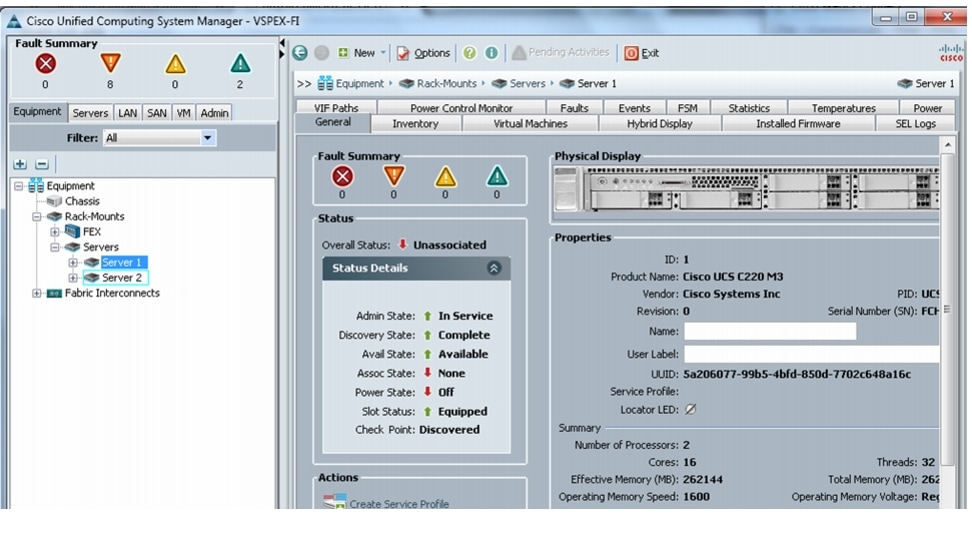Image resolution: width=972 pixels, height=537 pixels.
Task: Click into the User Label text field
Action: [x=810, y=354]
